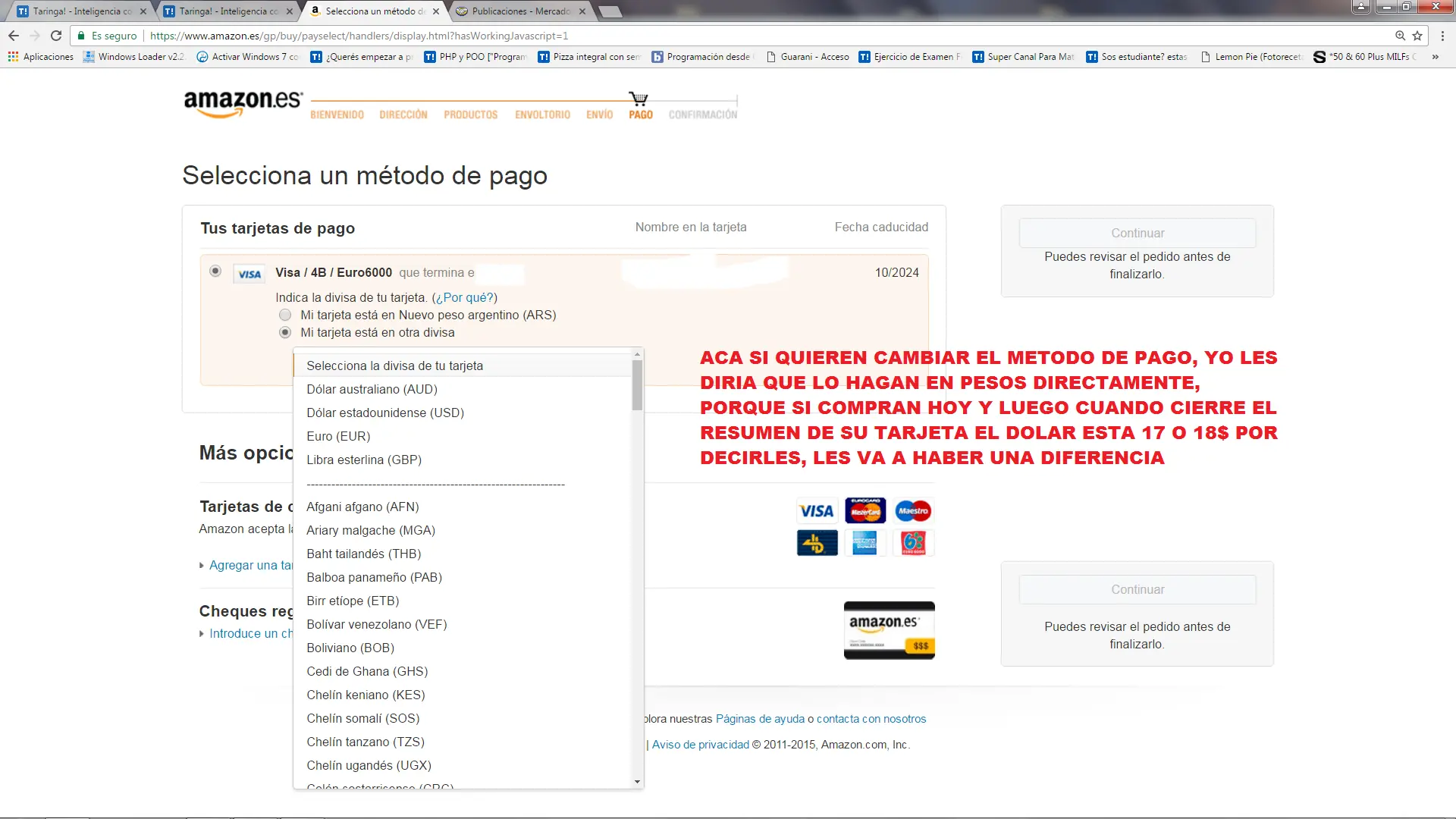Choose 'Mi tarjeta está en otra divisa'
1456x819 pixels.
tap(285, 332)
